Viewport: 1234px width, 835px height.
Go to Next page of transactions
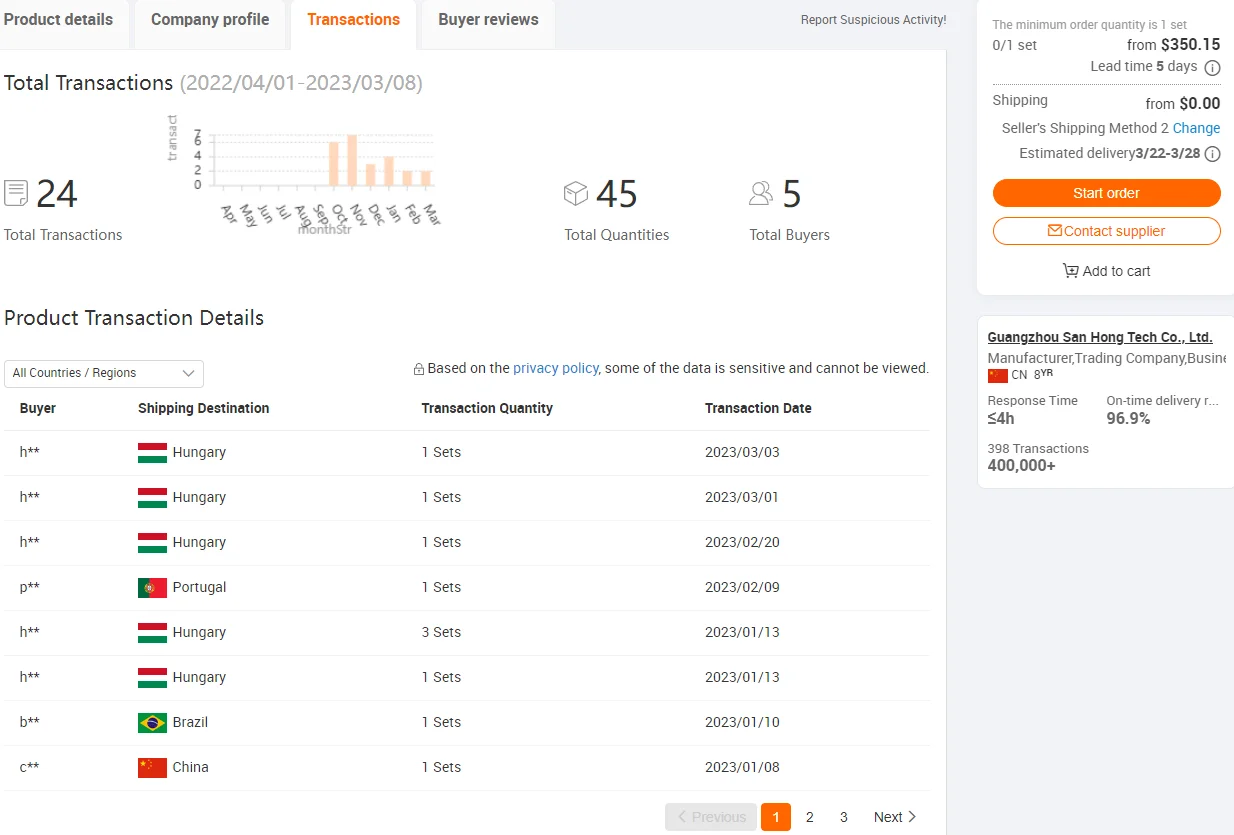pos(894,817)
